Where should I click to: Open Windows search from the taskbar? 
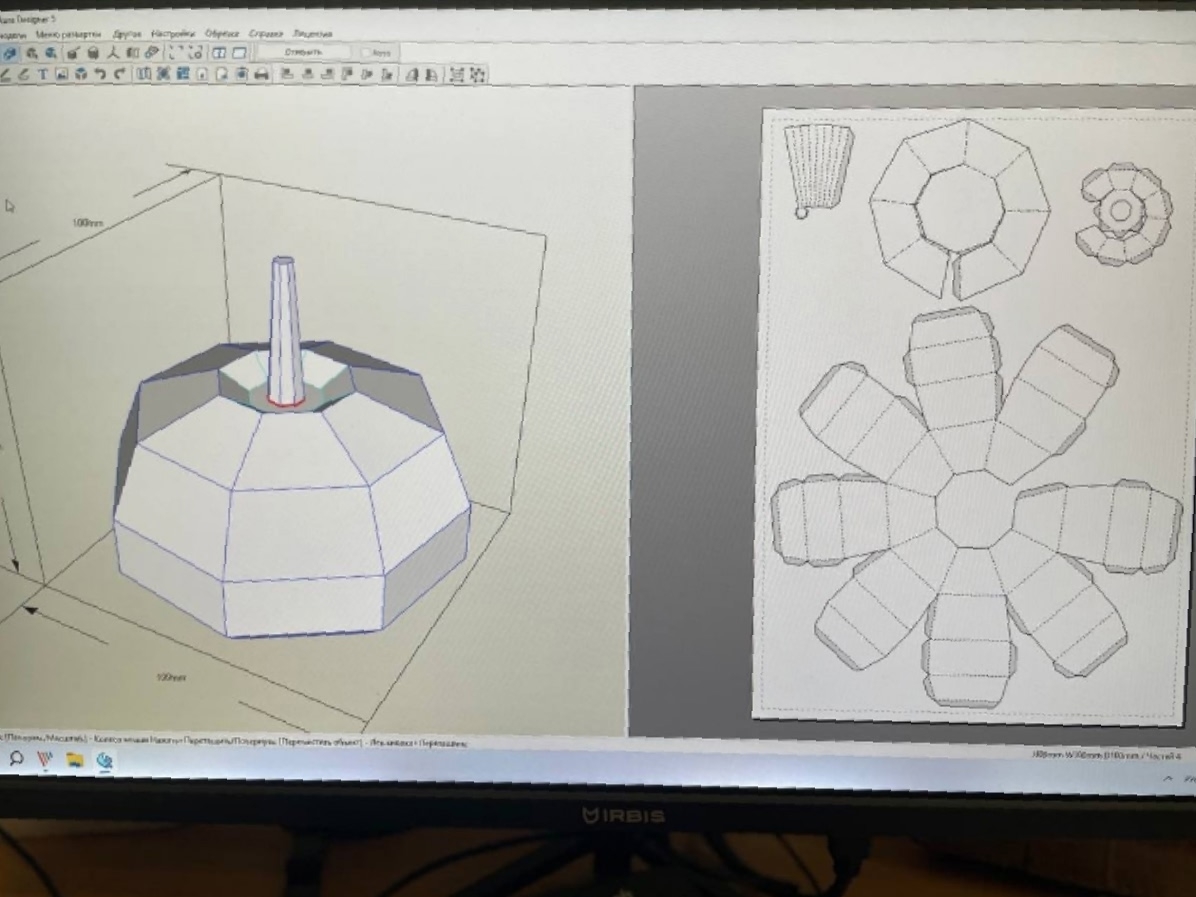tap(17, 759)
